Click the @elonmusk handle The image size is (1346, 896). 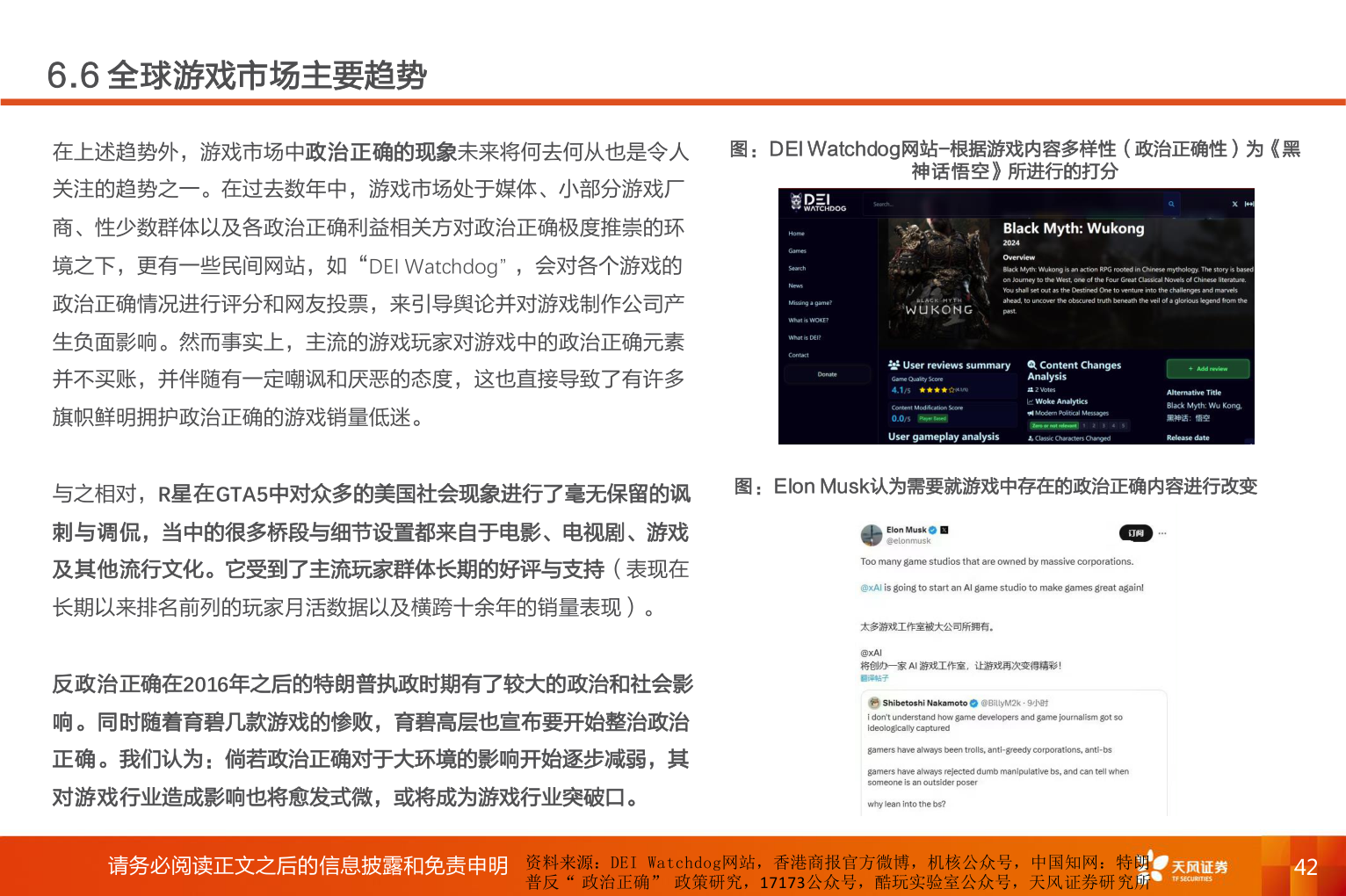click(908, 541)
